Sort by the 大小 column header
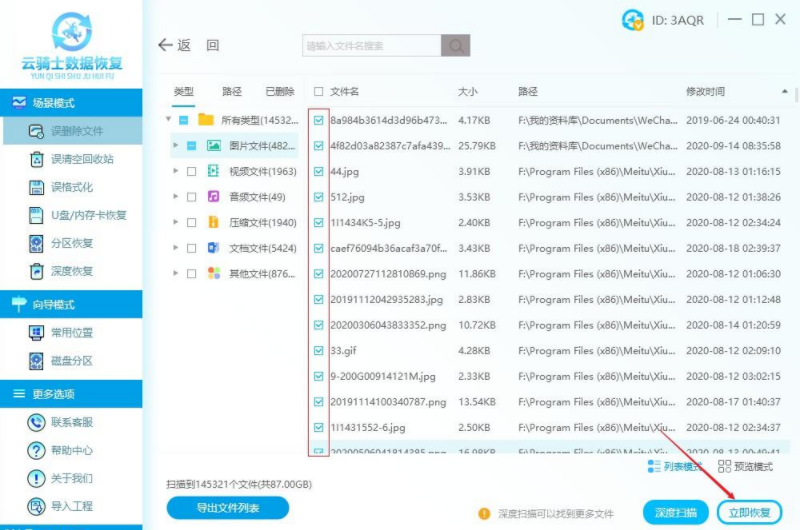Image resolution: width=800 pixels, height=530 pixels. [x=467, y=91]
